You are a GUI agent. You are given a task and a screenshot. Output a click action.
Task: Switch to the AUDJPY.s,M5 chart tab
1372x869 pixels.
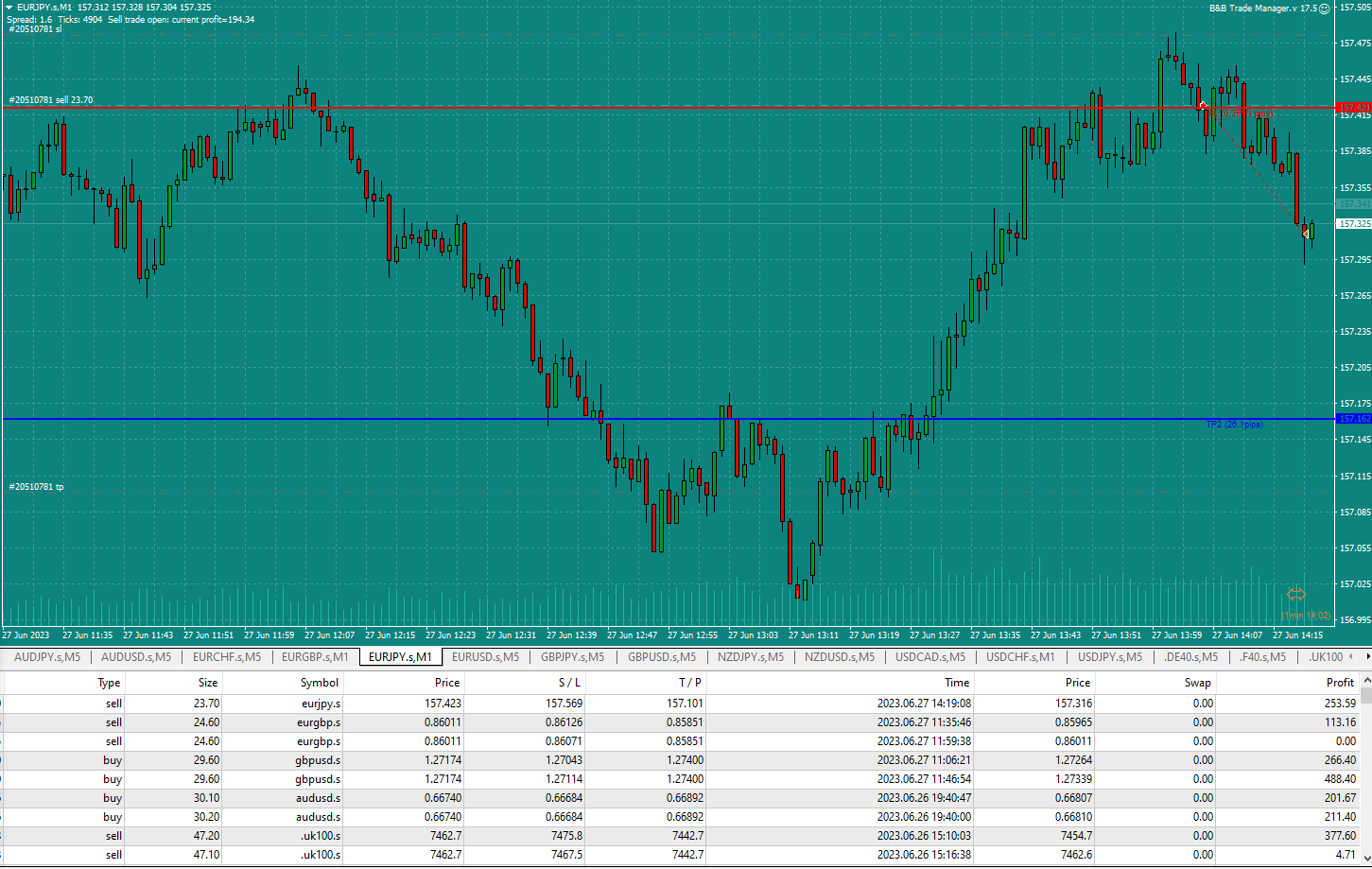47,656
